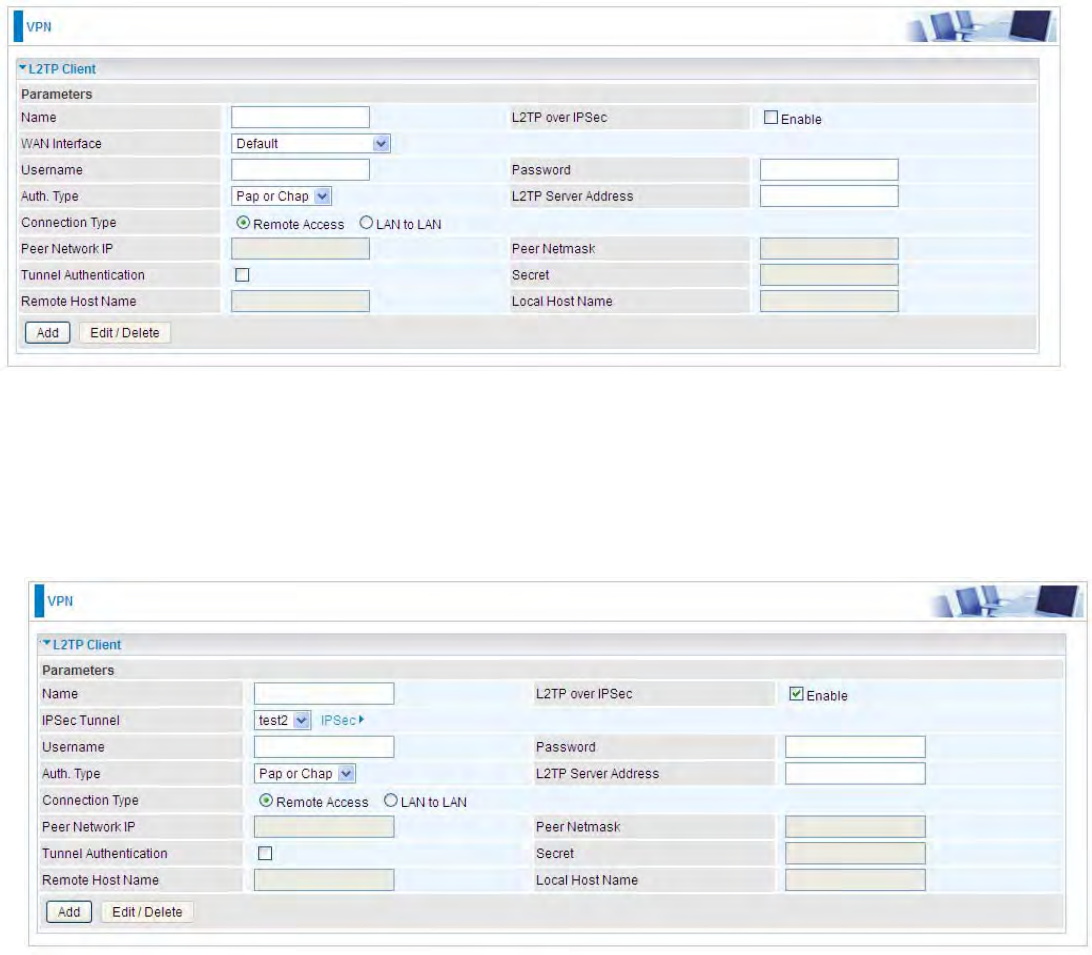
Task: Click Edit / Delete button in top panel
Action: click(125, 333)
